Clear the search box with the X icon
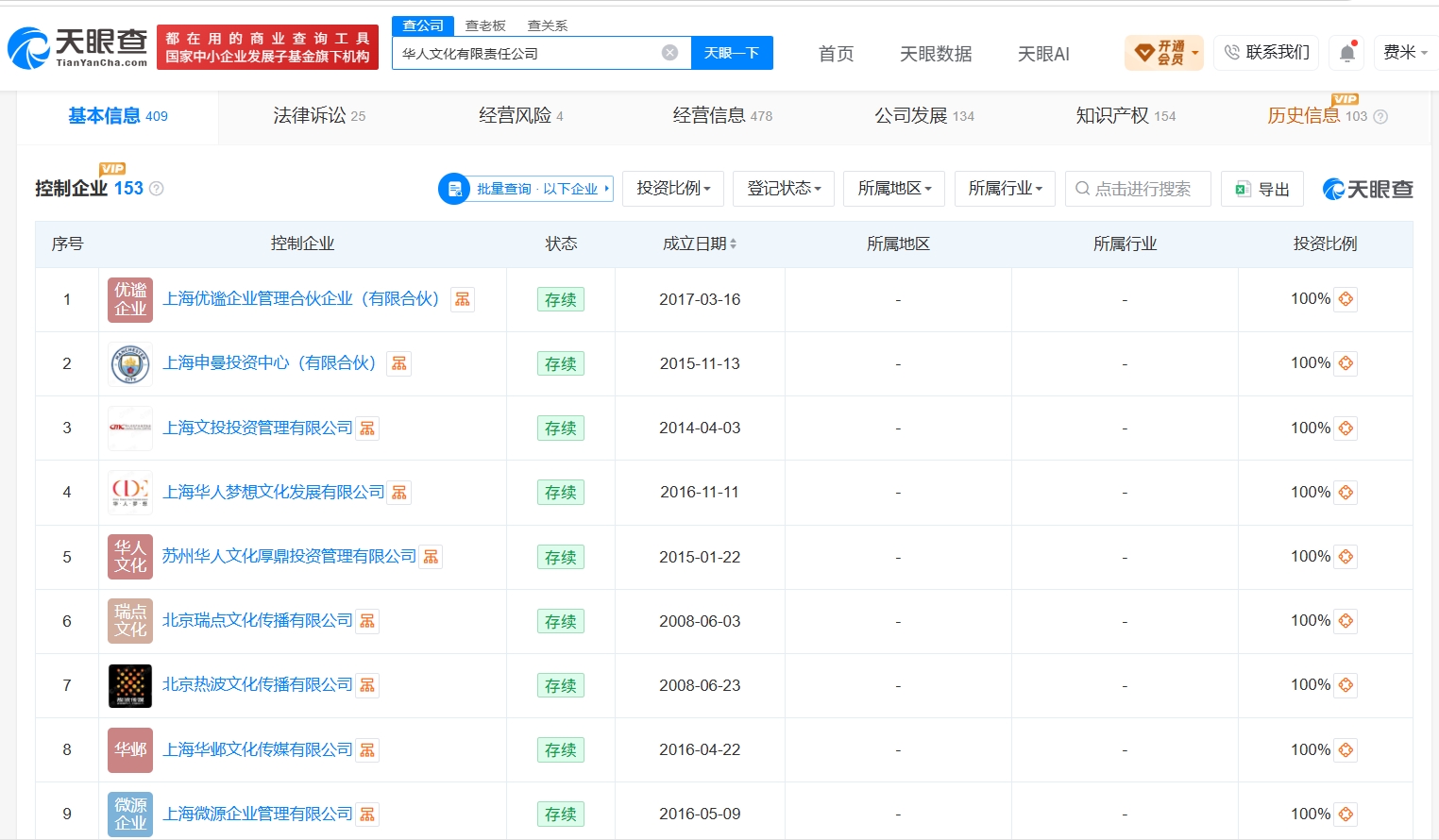 click(x=669, y=53)
